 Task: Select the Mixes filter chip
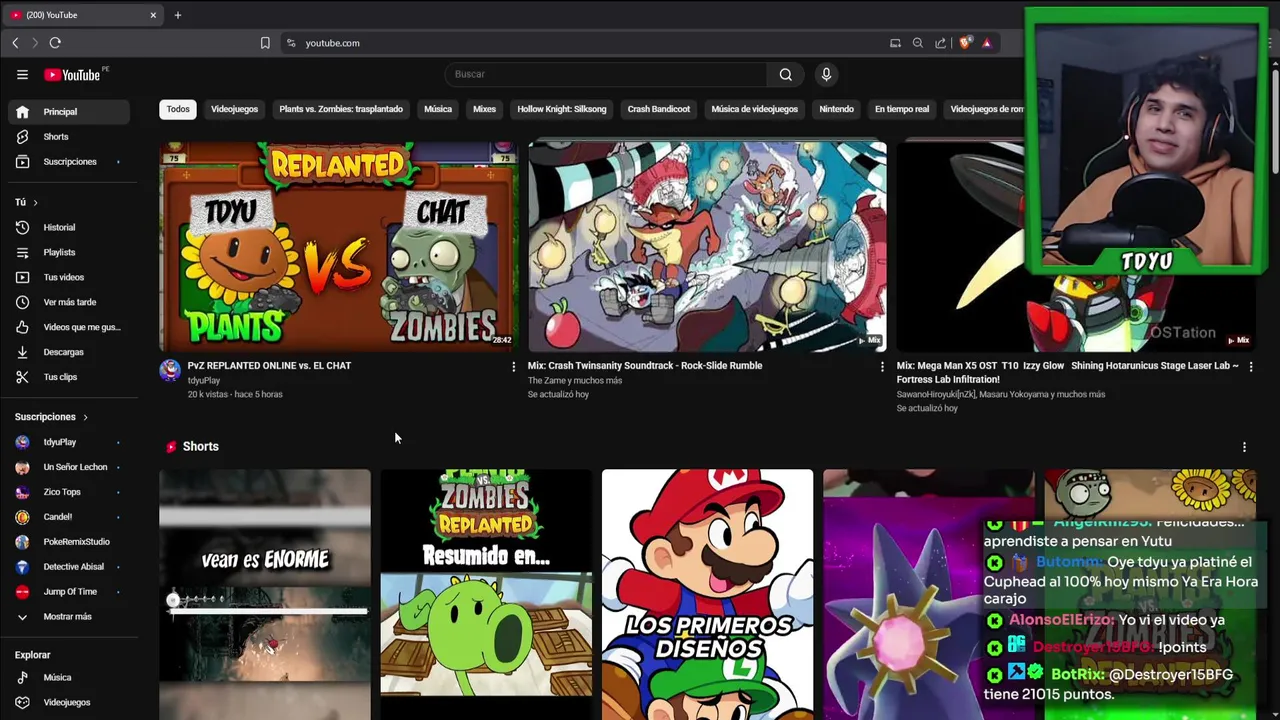coord(484,109)
